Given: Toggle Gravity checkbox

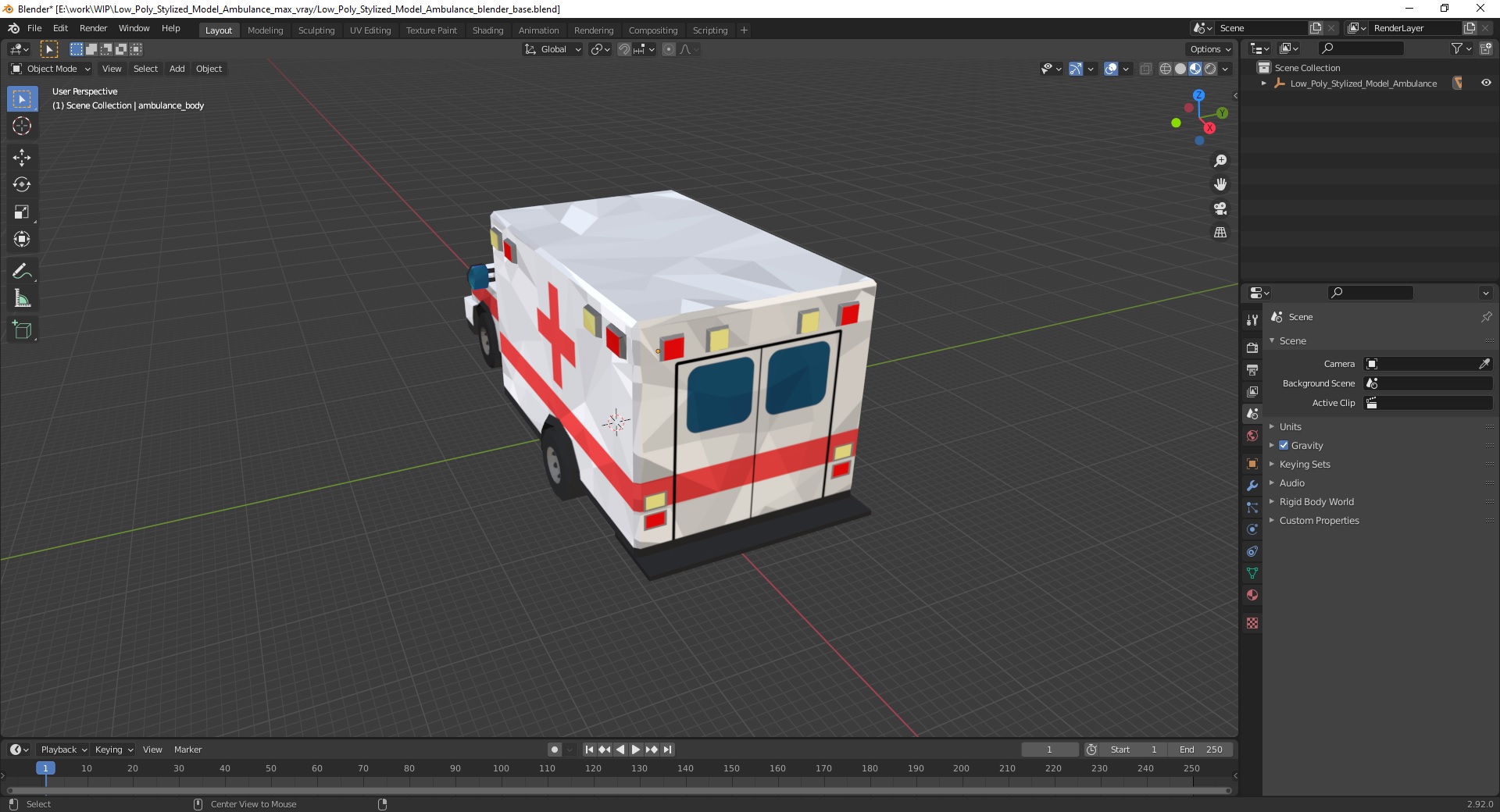Looking at the screenshot, I should point(1284,445).
